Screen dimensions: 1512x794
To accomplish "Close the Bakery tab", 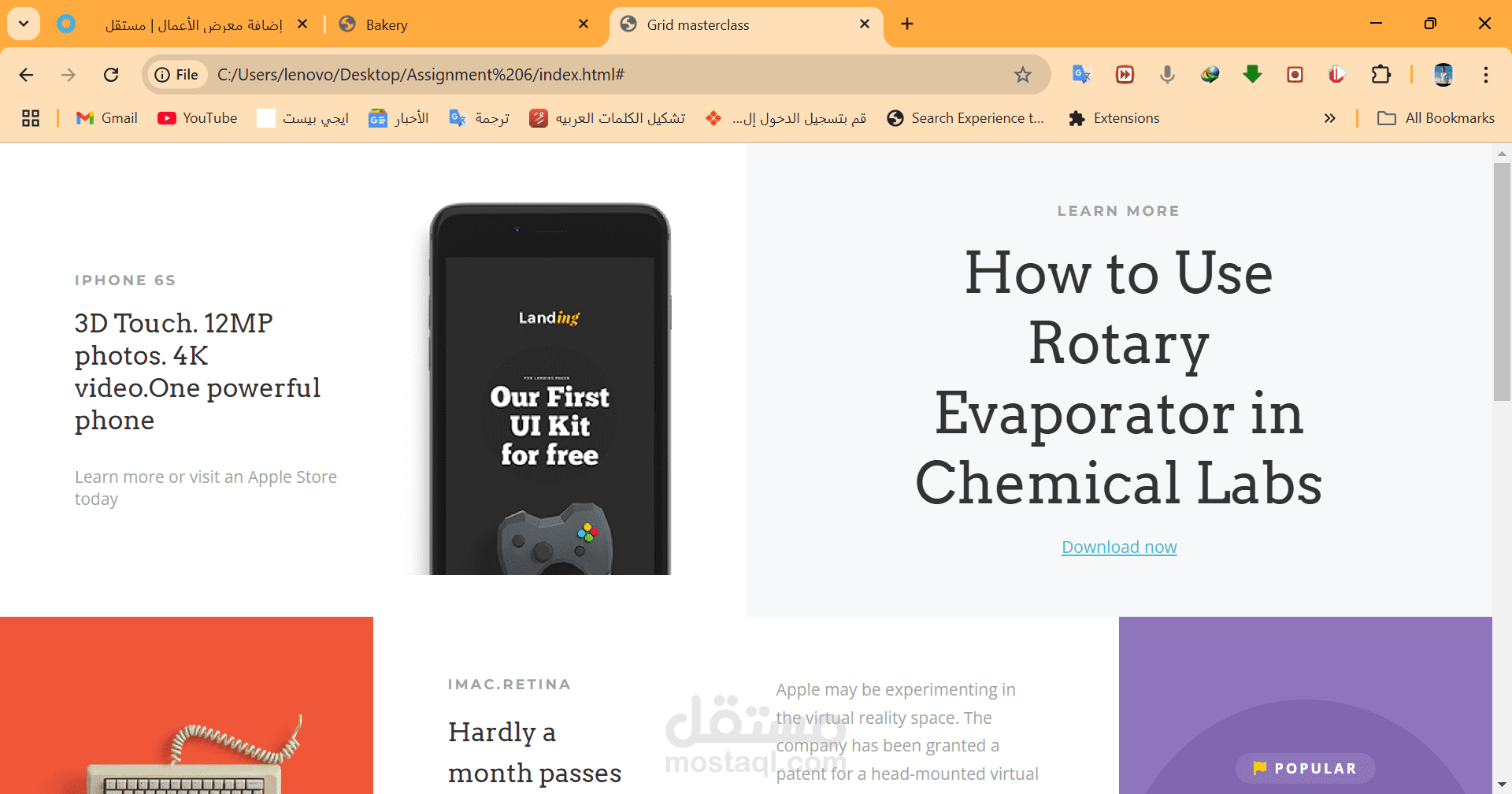I will 584,24.
